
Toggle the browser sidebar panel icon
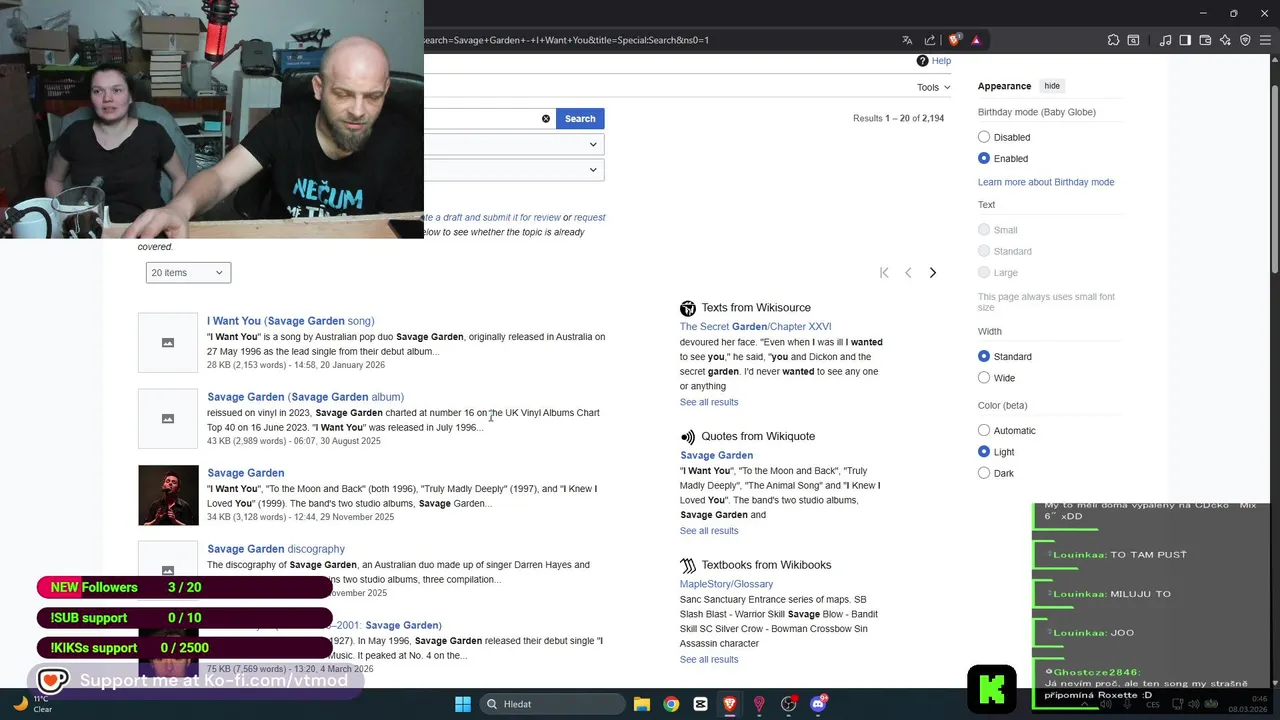pos(1185,40)
